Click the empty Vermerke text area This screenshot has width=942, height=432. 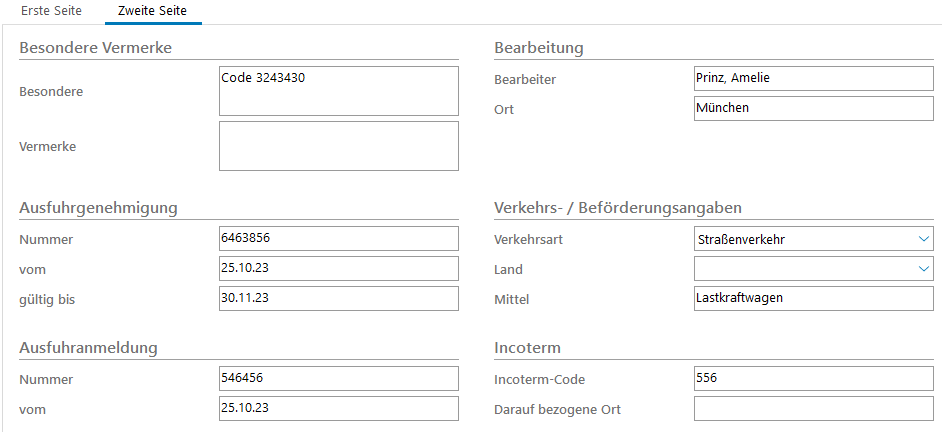pyautogui.click(x=338, y=146)
